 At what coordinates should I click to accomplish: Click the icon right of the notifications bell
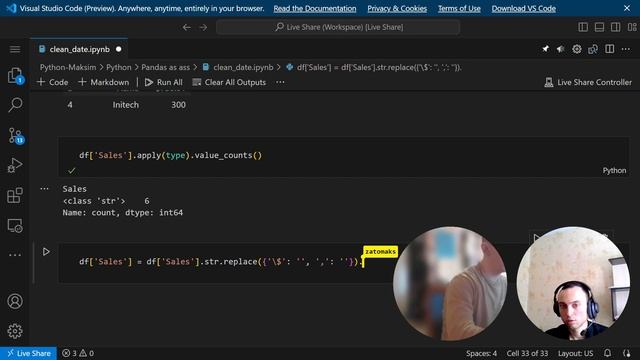pos(627,353)
